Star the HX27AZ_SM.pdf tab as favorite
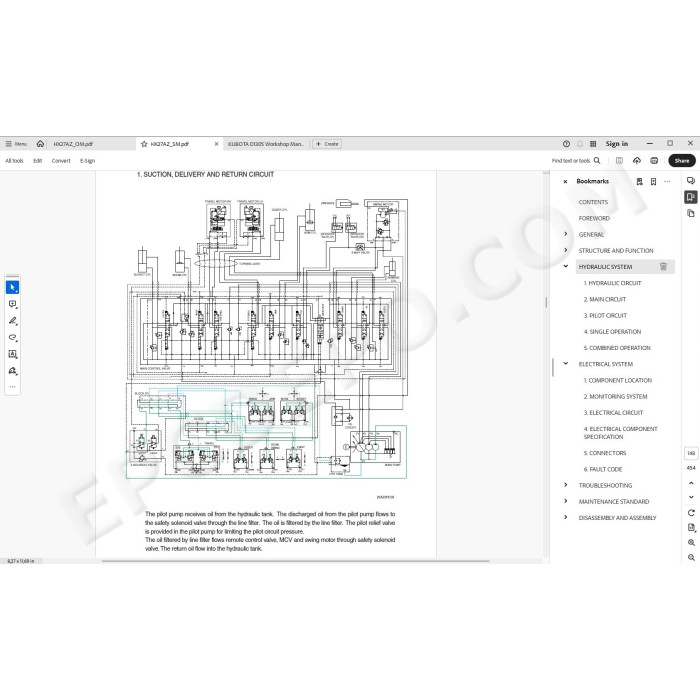 pos(144,144)
